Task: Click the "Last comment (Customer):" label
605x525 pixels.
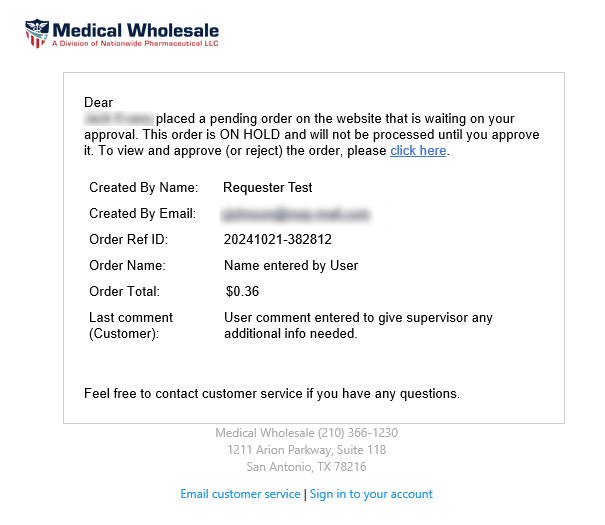Action: pyautogui.click(x=131, y=326)
